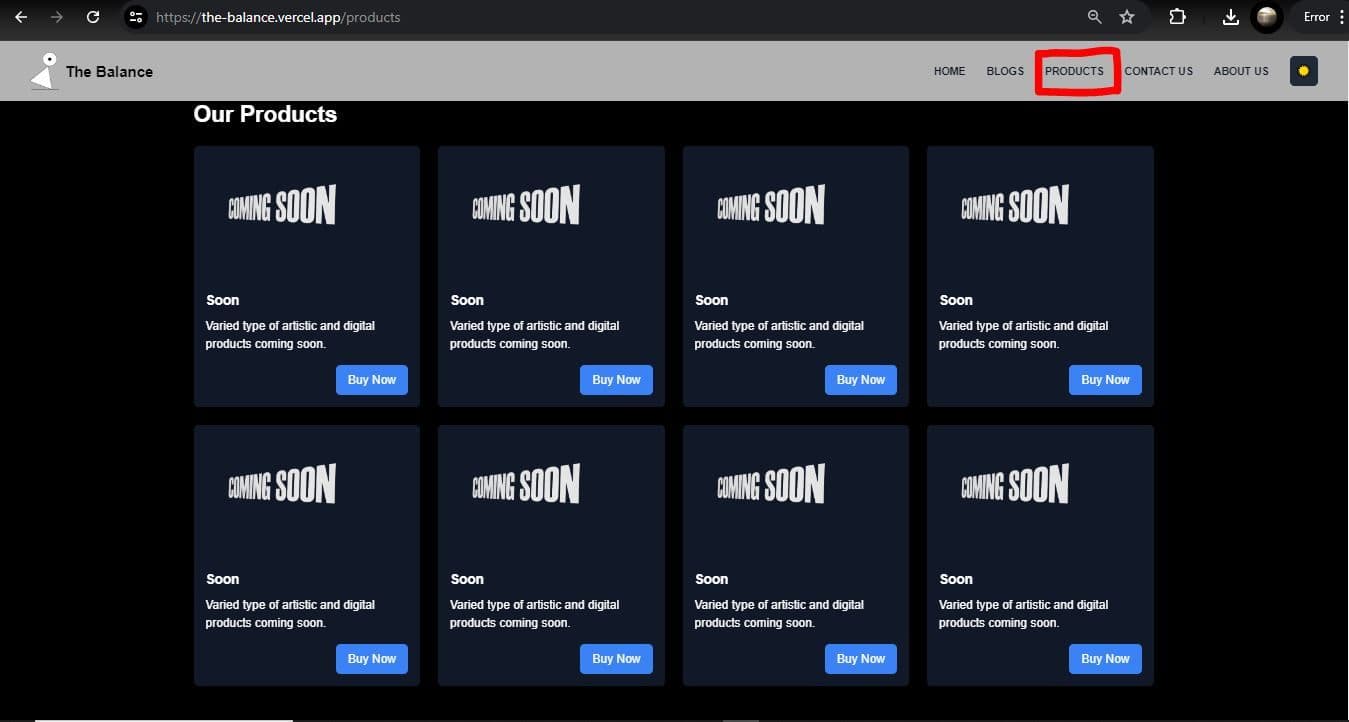Click The Balance logo icon
Image resolution: width=1349 pixels, height=722 pixels.
pyautogui.click(x=44, y=71)
